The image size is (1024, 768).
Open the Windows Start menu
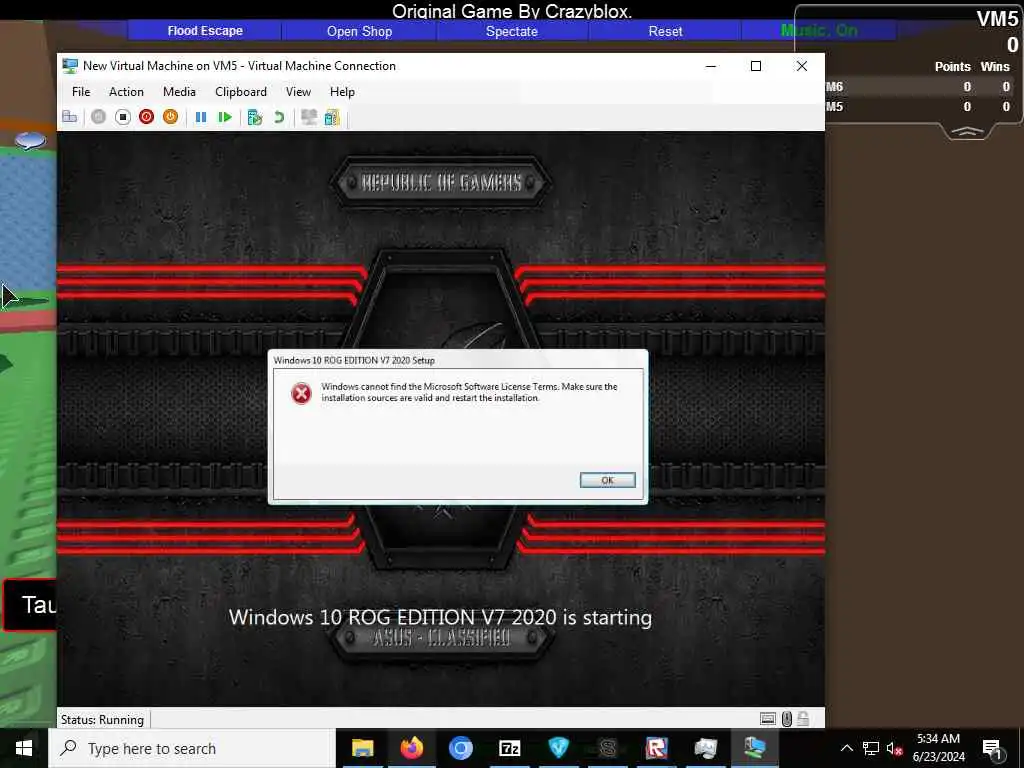[x=24, y=748]
